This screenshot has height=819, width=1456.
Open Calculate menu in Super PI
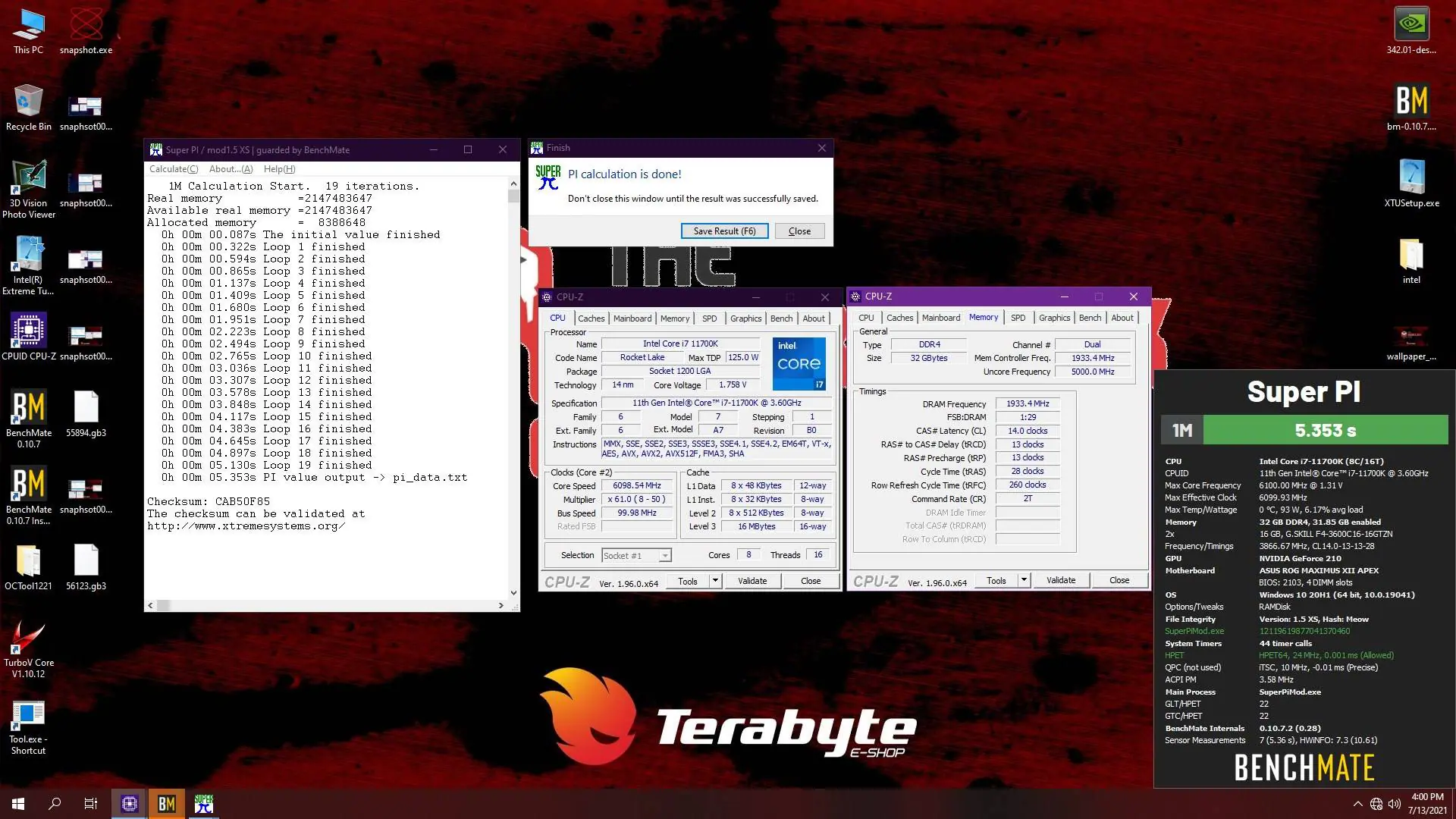174,169
